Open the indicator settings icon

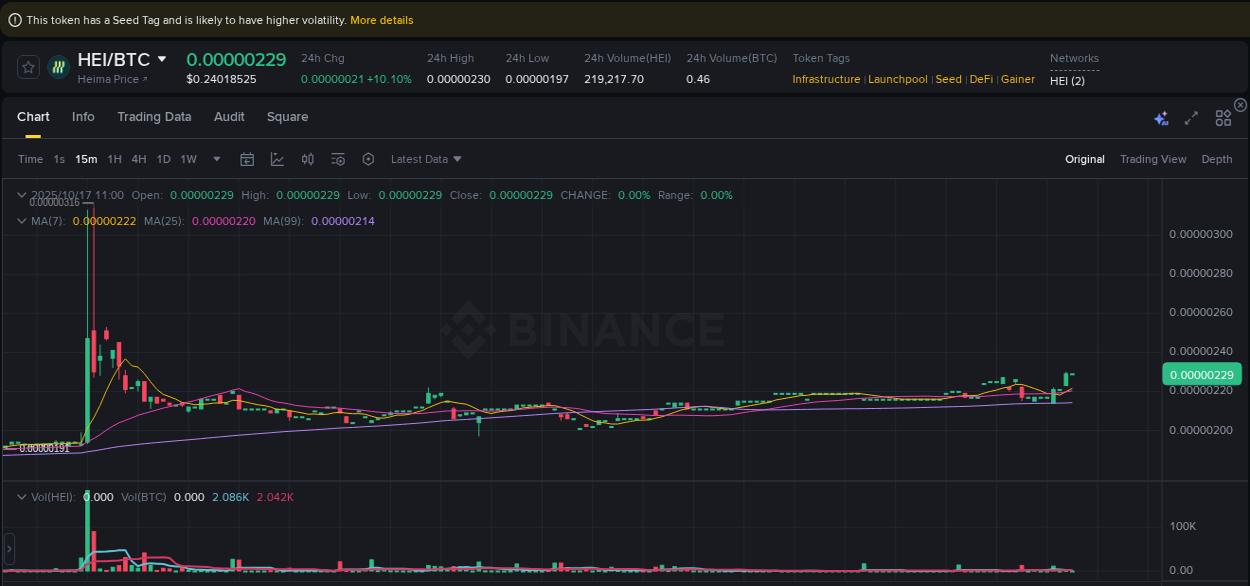pyautogui.click(x=337, y=158)
